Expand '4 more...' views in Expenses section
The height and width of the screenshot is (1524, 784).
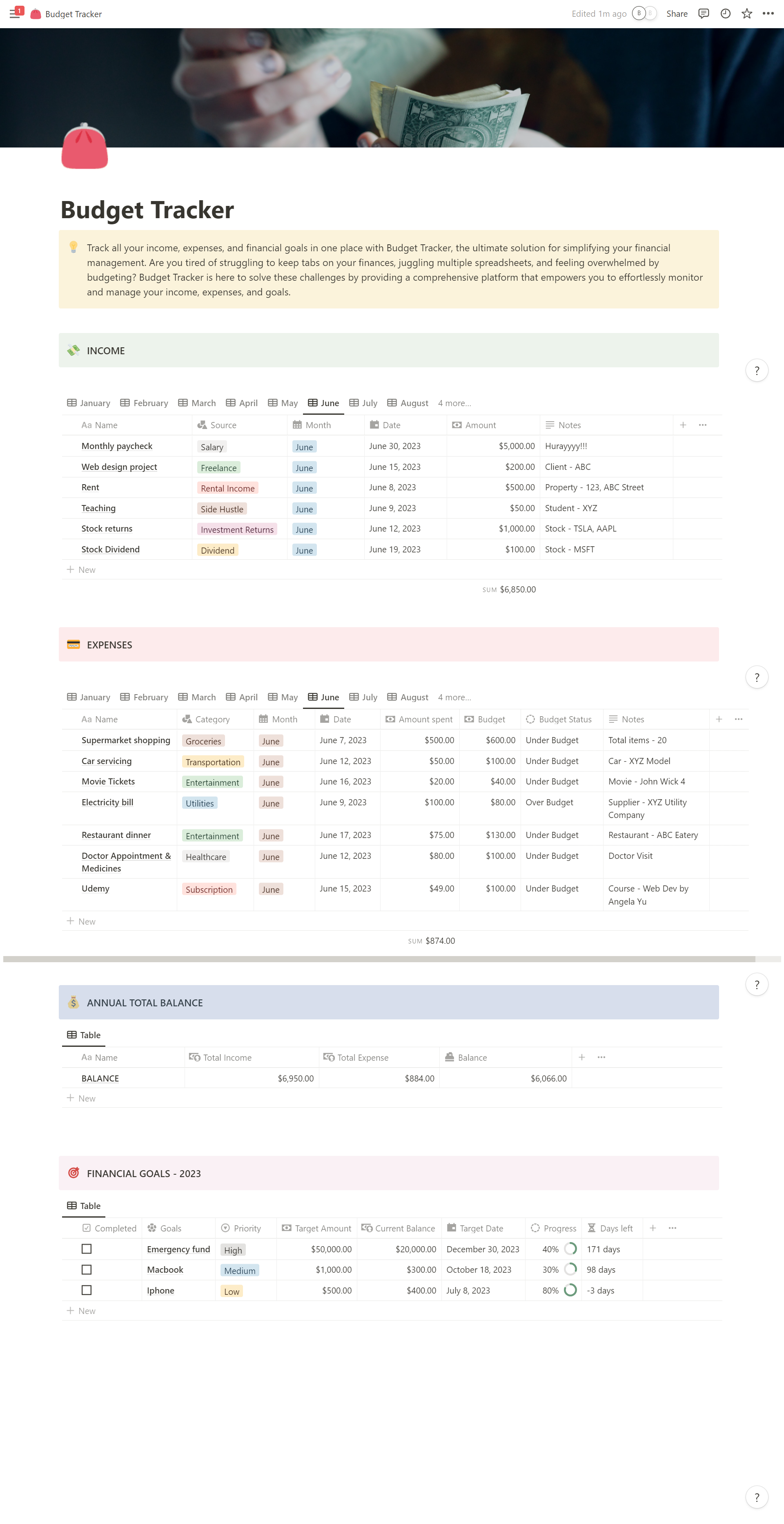pyautogui.click(x=454, y=697)
